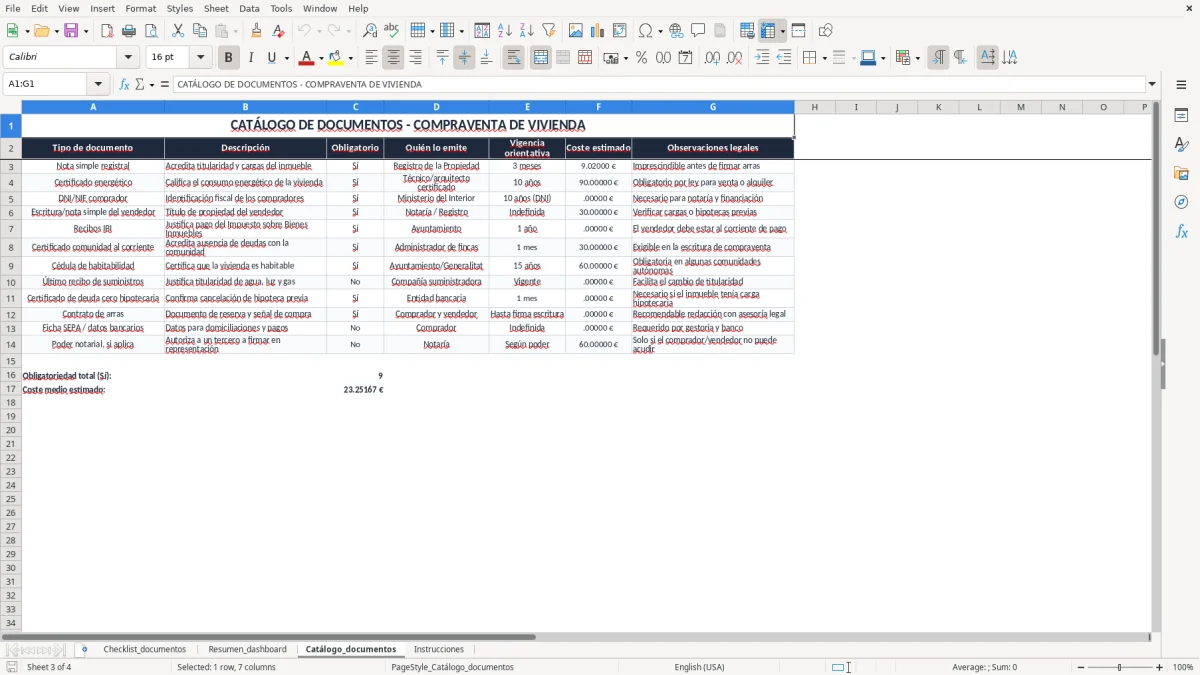Open the Save dropdown arrow

[x=86, y=31]
